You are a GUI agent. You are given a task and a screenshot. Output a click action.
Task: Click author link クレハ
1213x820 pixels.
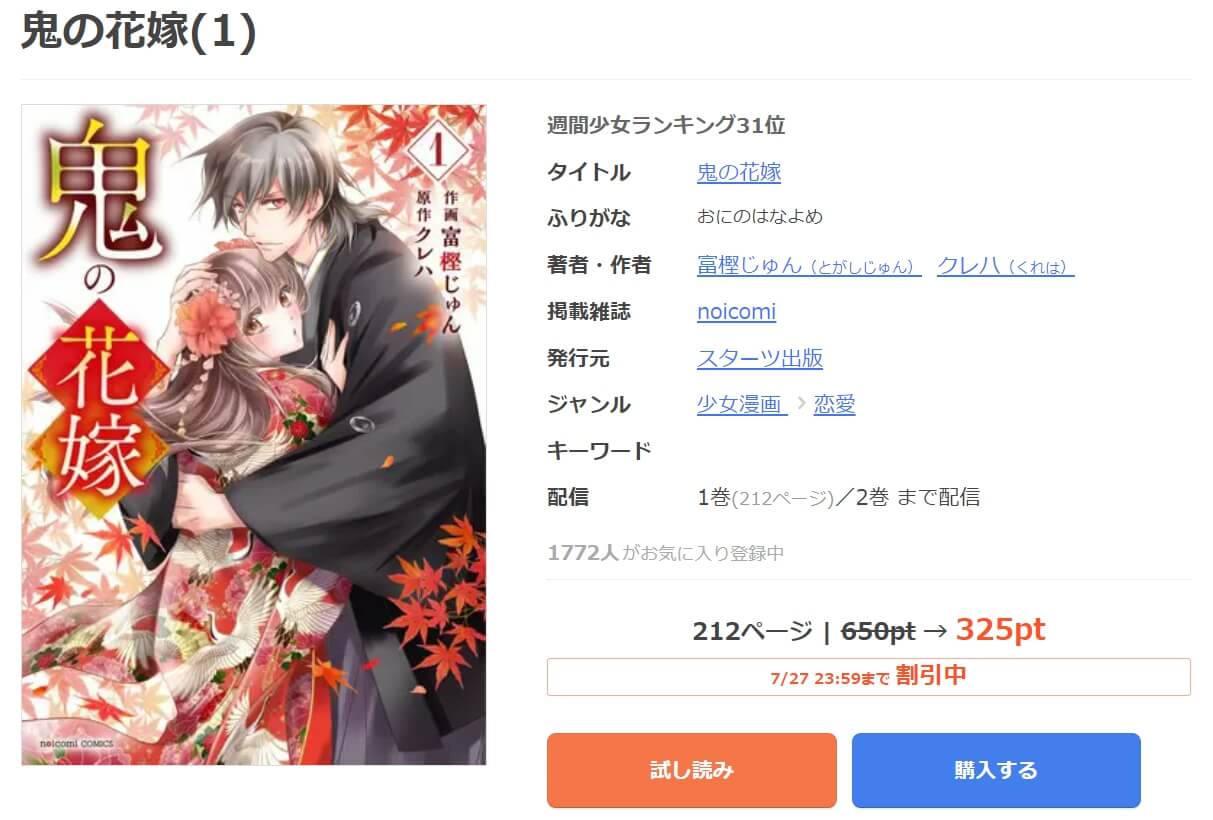pyautogui.click(x=1005, y=265)
